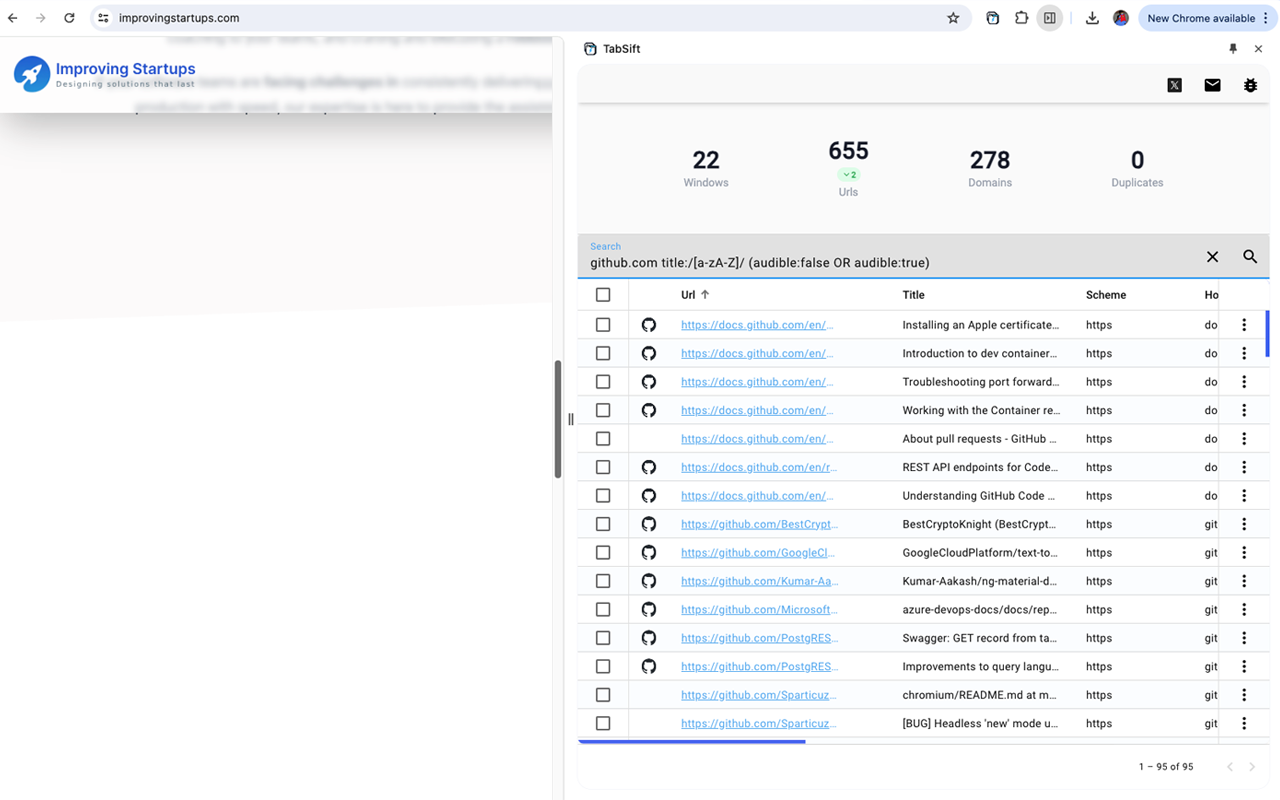This screenshot has height=800, width=1280.
Task: Open the github.com/Kumar-Aa link
Action: pos(759,581)
